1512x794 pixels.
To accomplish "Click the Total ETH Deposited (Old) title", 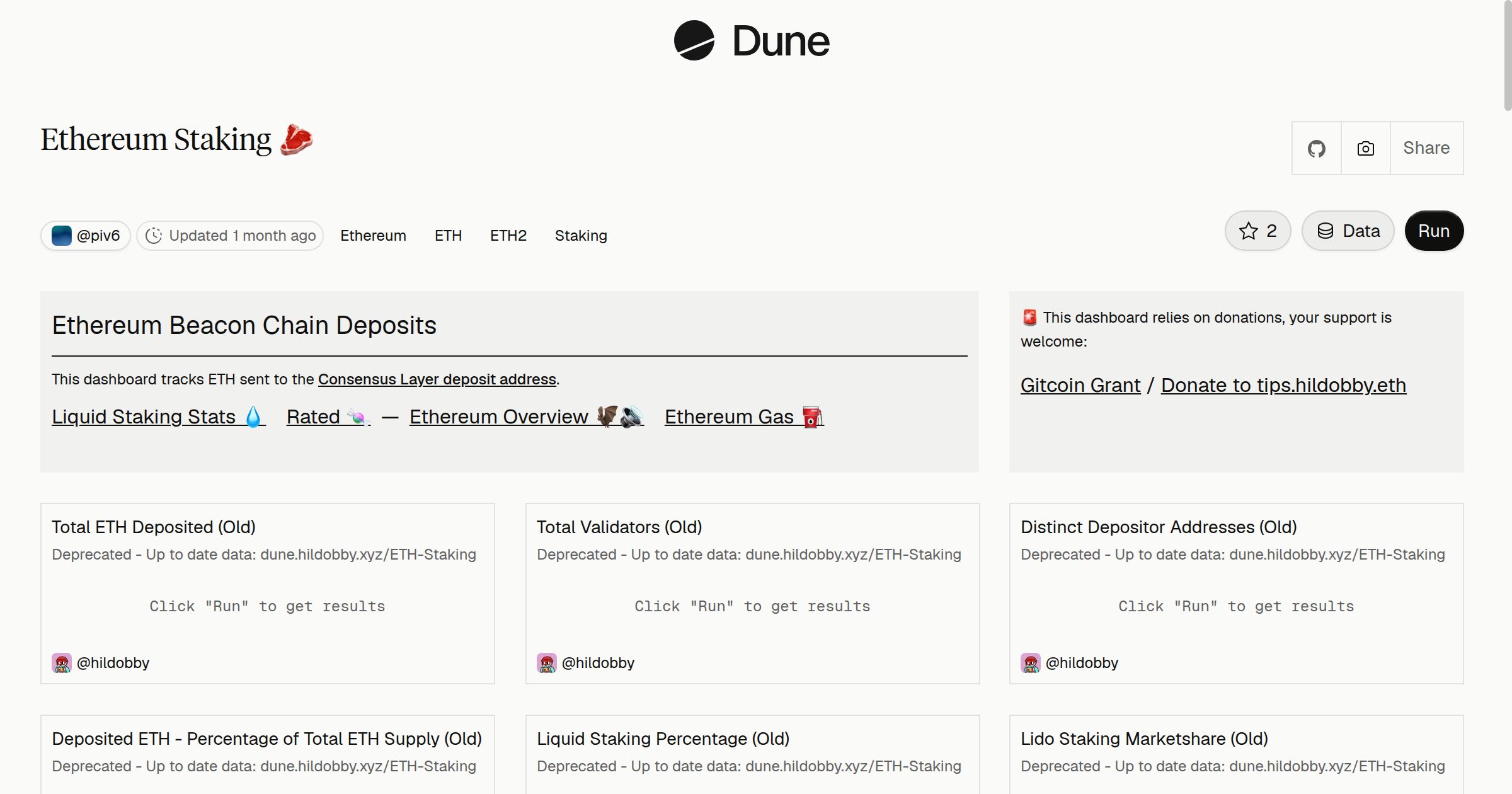I will [x=154, y=527].
